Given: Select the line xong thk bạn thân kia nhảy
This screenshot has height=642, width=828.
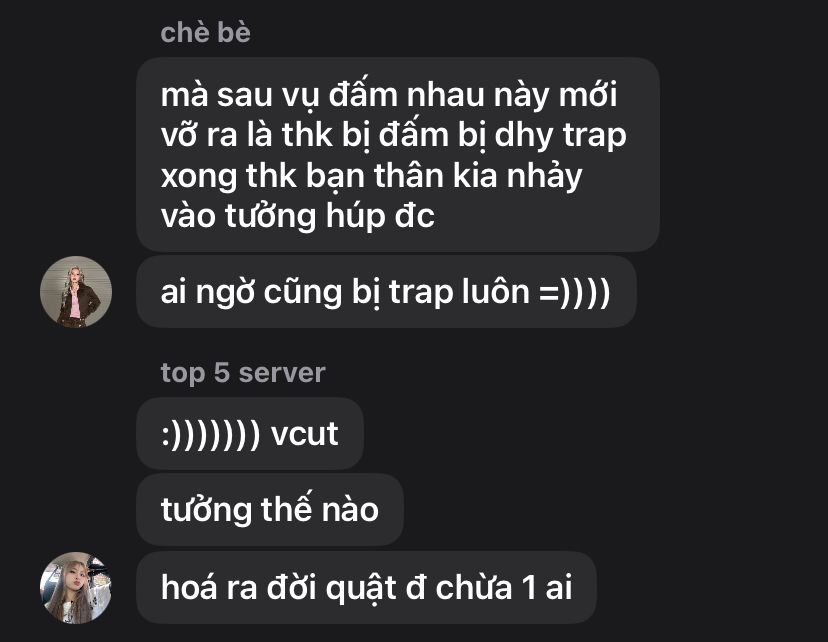Looking at the screenshot, I should 371,176.
